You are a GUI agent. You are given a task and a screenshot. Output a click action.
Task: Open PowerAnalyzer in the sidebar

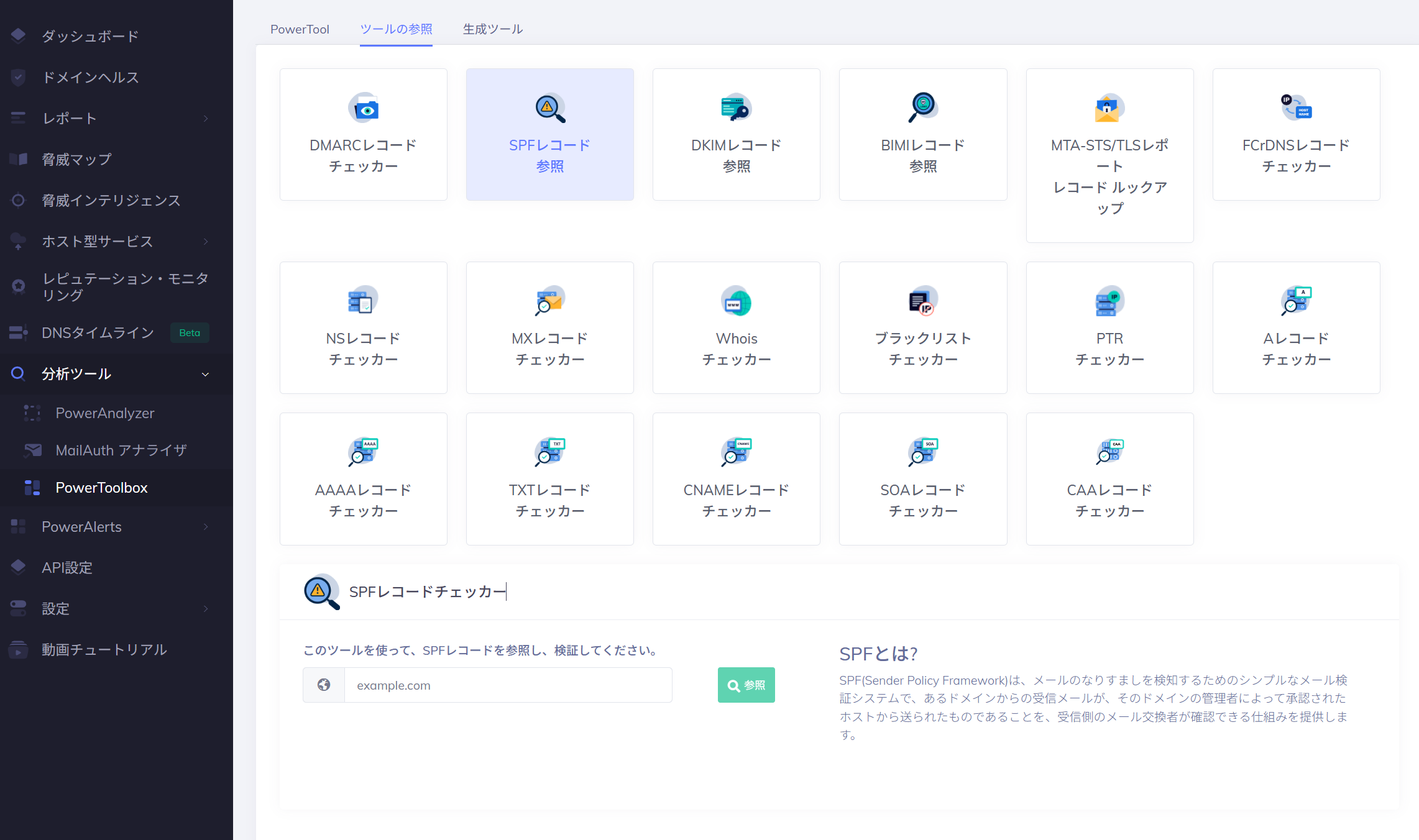[x=104, y=413]
